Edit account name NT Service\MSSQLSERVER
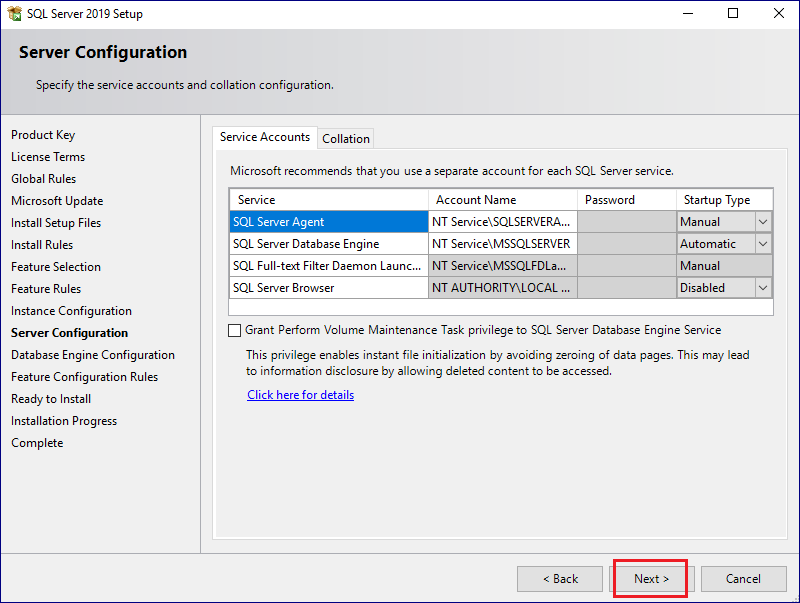800x603 pixels. 503,244
